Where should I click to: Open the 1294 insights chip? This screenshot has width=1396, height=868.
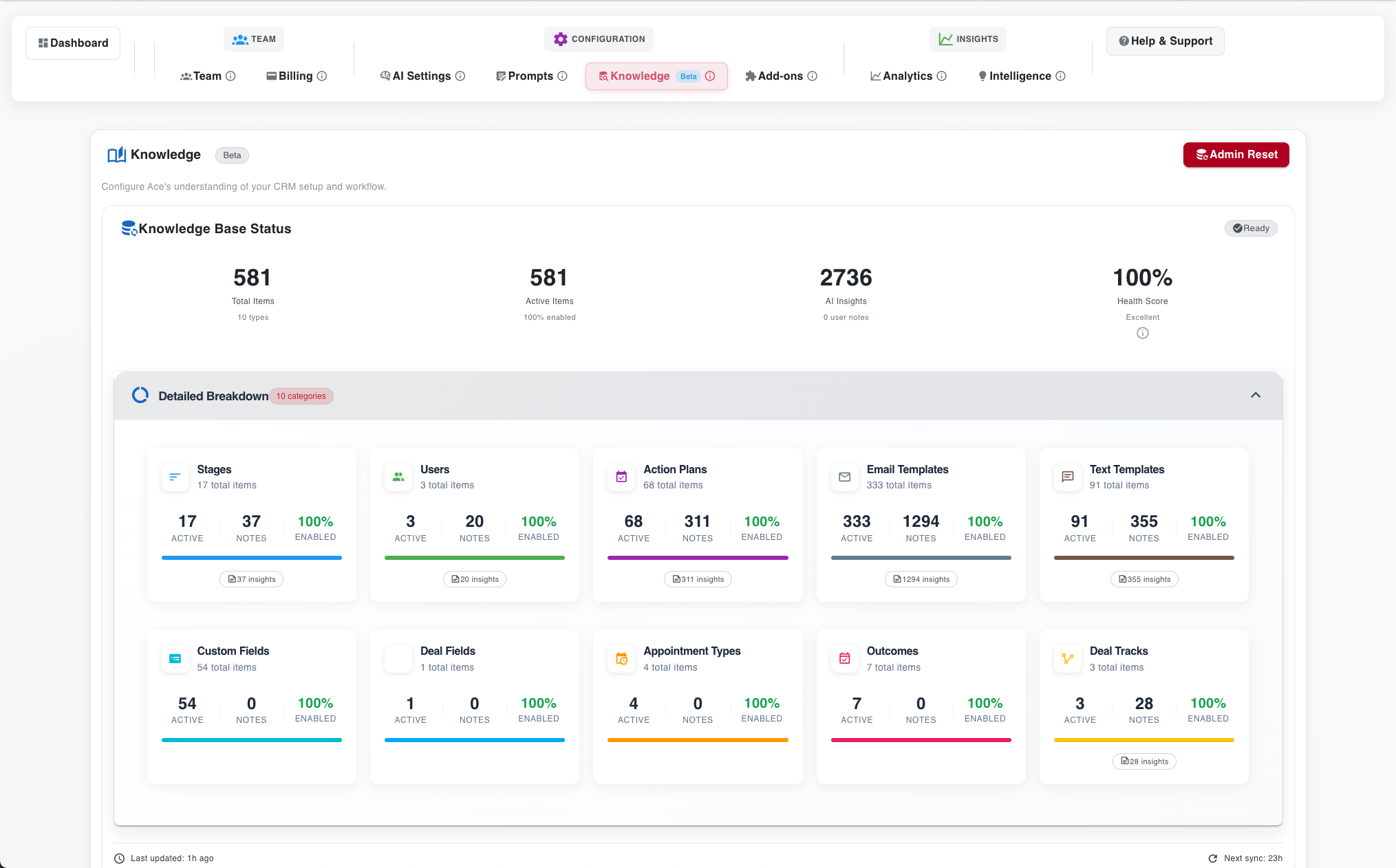[x=921, y=579]
